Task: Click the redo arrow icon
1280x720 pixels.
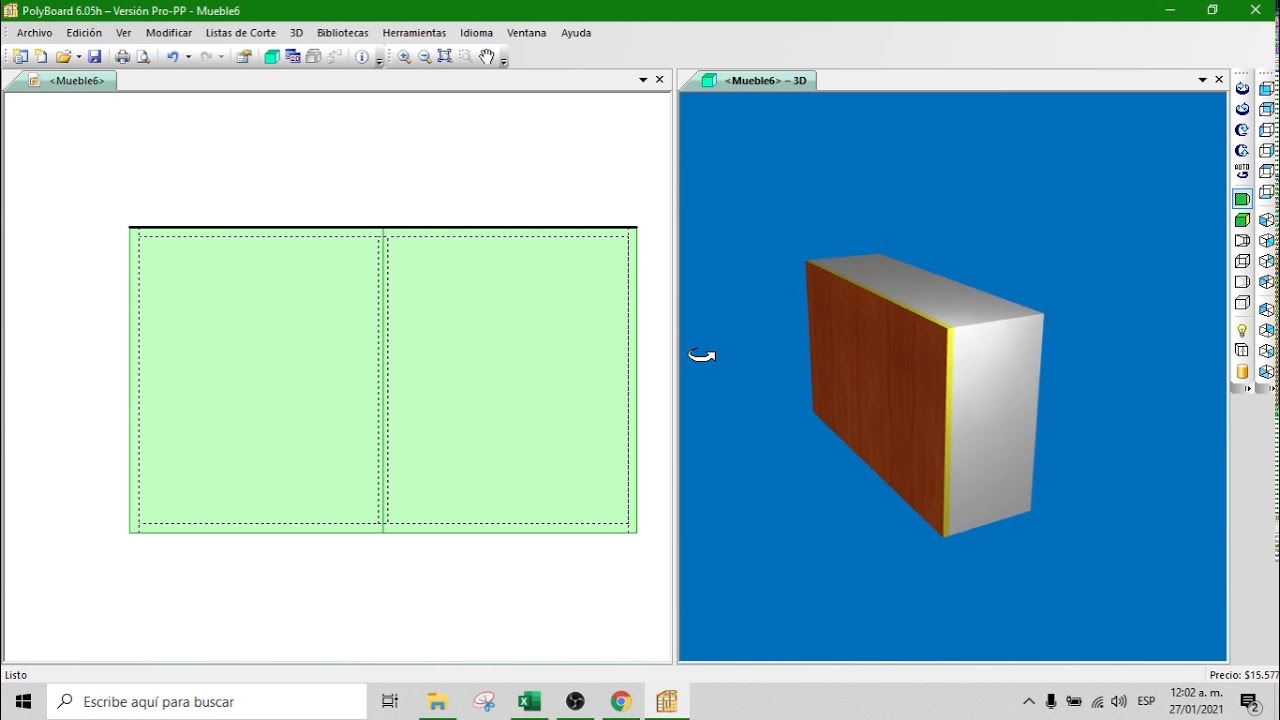Action: click(x=206, y=57)
